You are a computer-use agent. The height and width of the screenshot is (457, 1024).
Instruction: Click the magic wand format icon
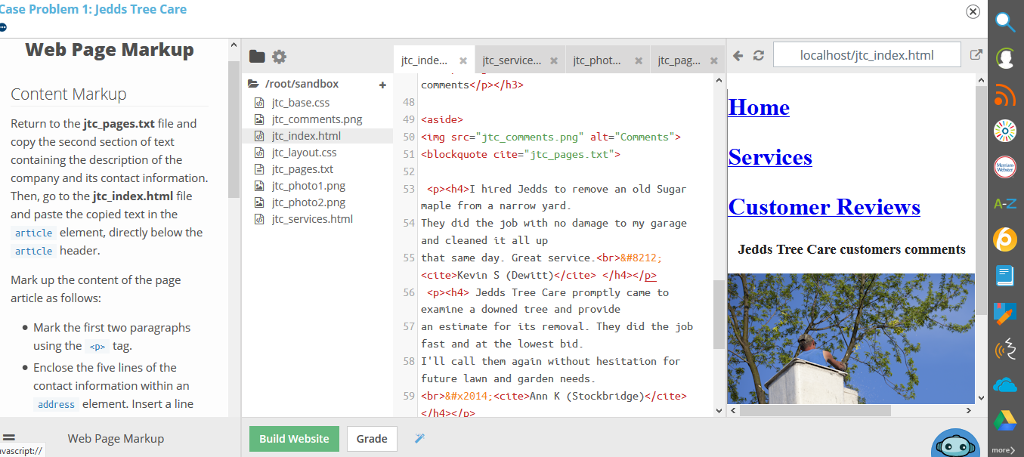(420, 438)
